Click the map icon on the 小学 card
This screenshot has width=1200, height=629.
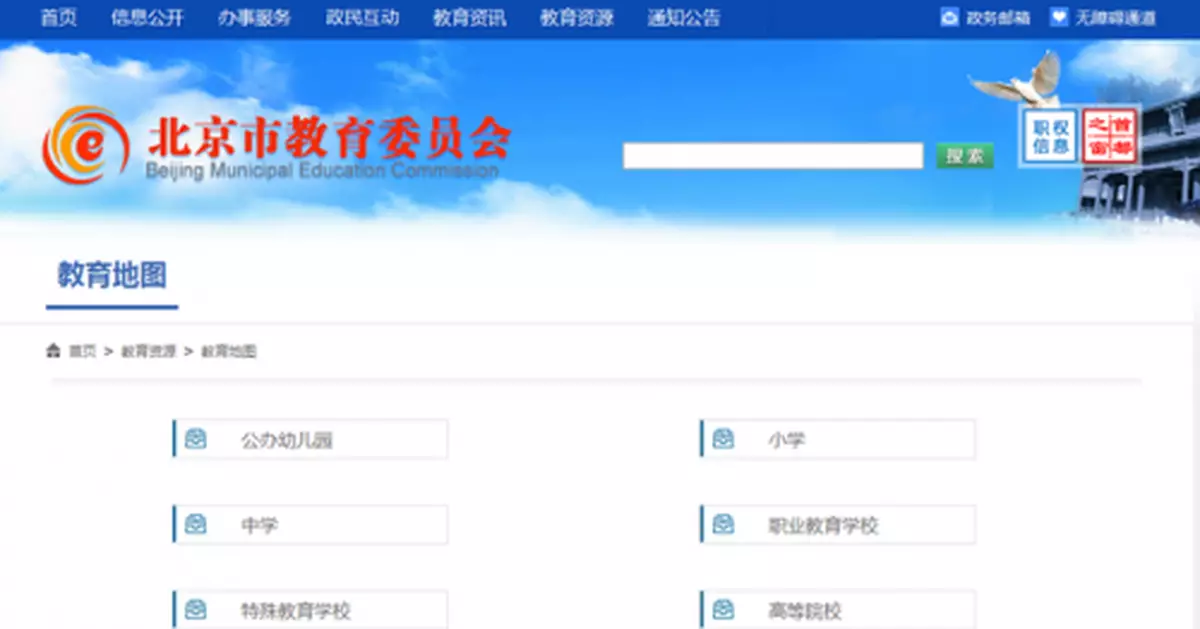722,438
